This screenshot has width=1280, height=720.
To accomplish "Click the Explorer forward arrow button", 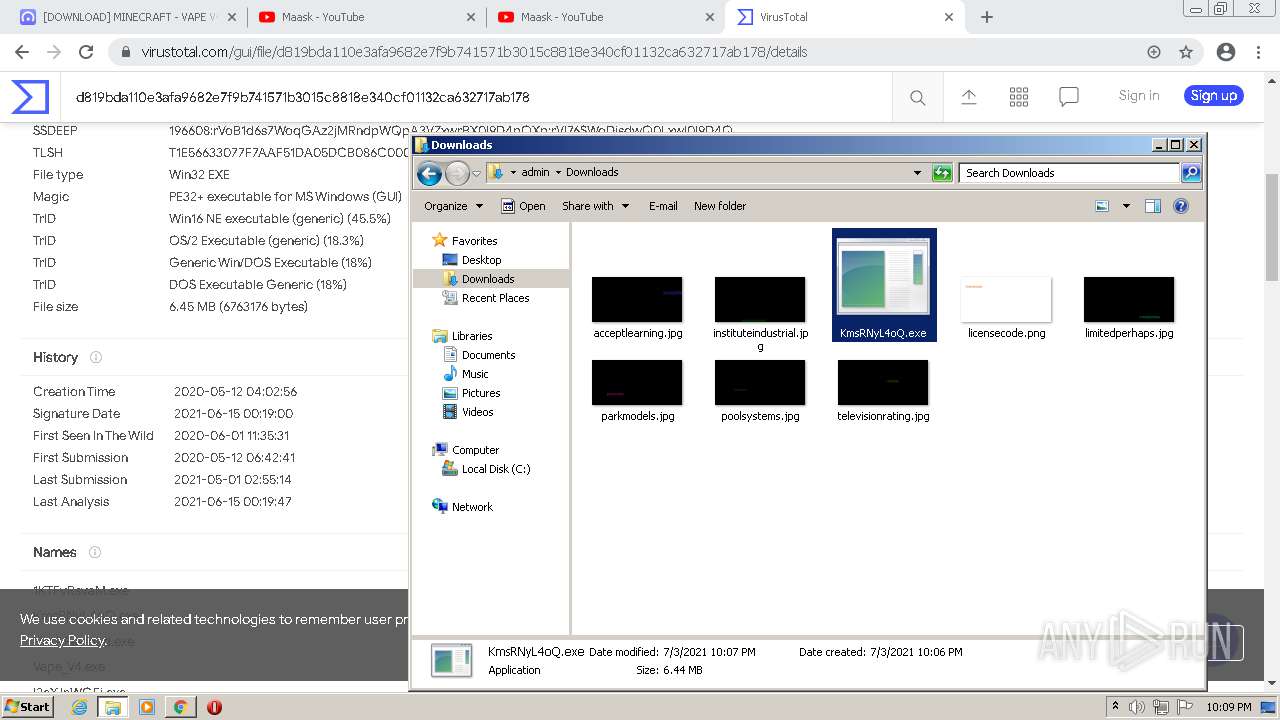I will pyautogui.click(x=457, y=173).
